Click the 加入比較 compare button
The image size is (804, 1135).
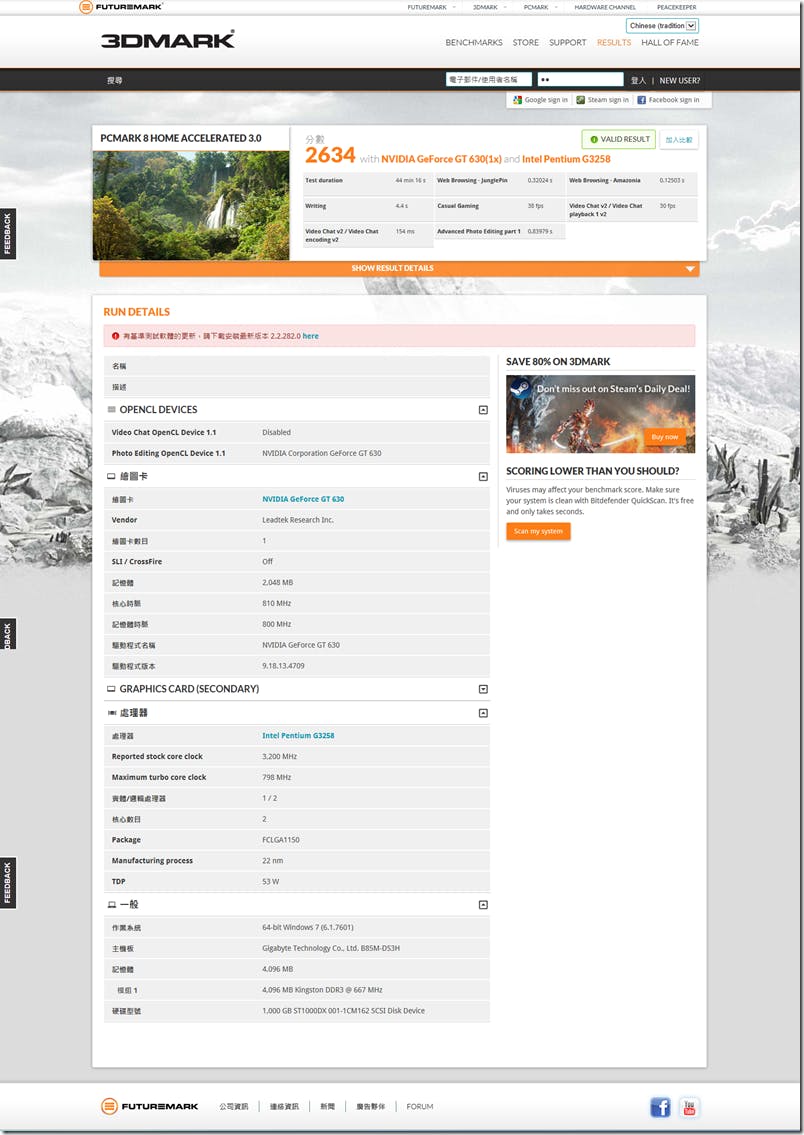coord(679,140)
